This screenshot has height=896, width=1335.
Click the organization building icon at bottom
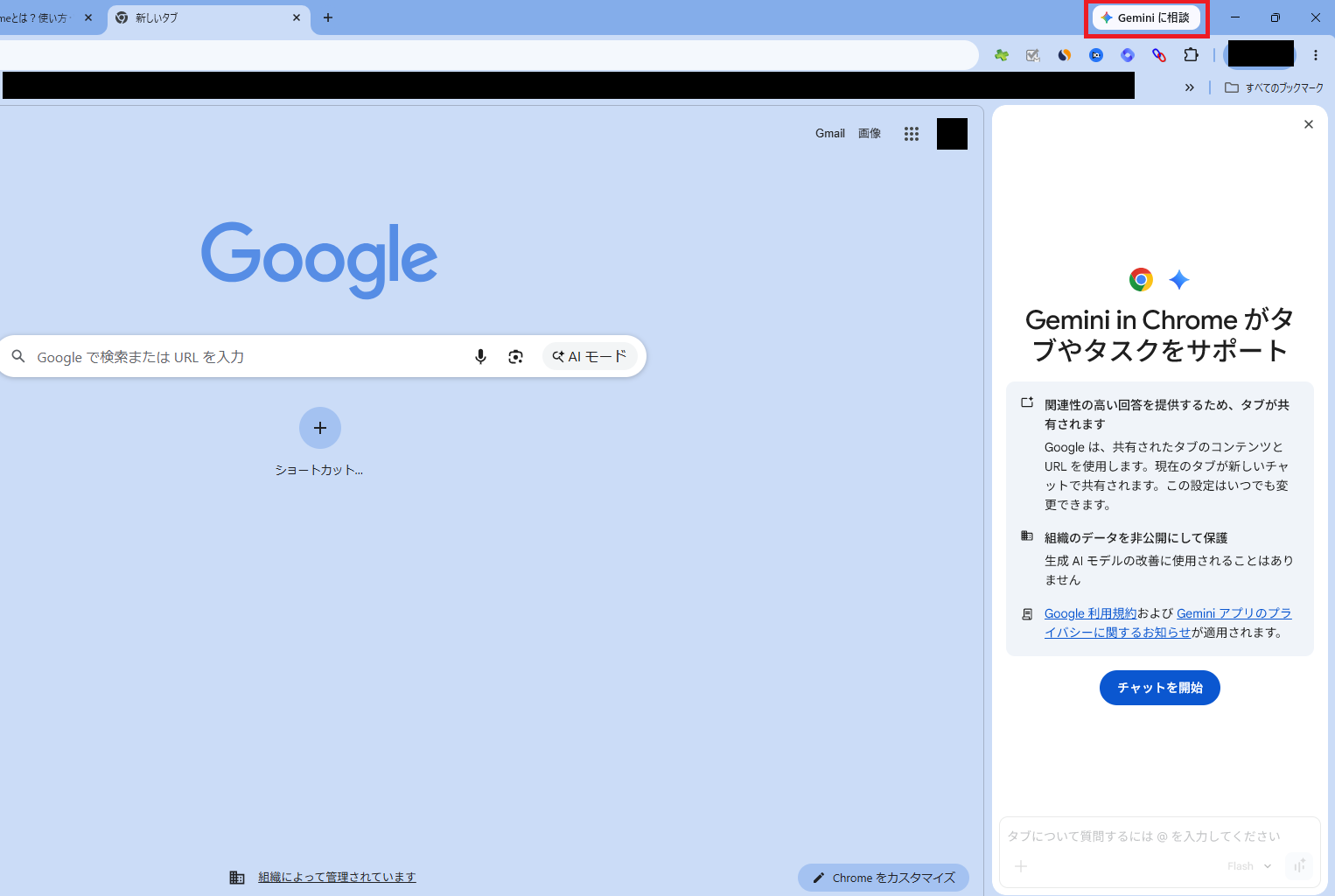(237, 878)
